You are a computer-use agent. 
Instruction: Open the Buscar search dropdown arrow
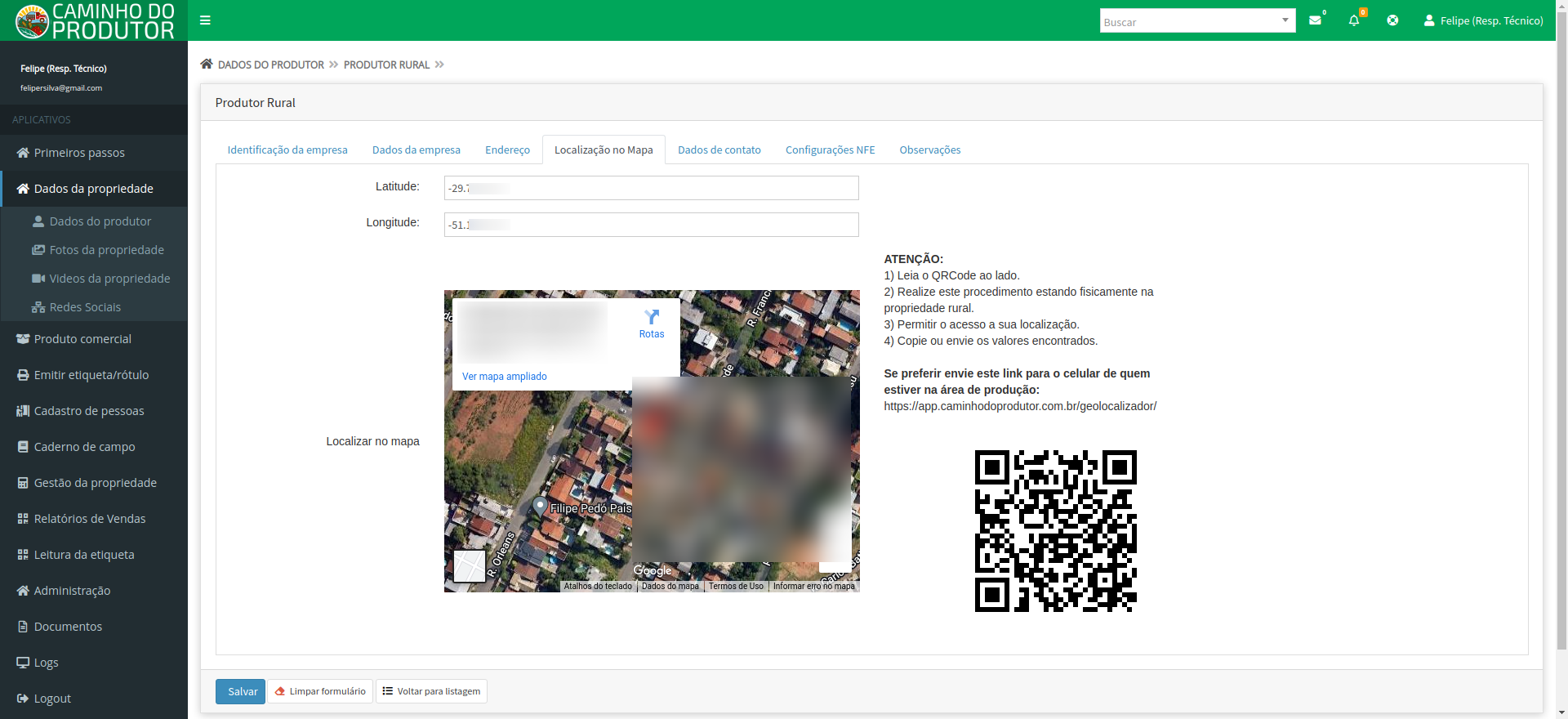pos(1285,20)
